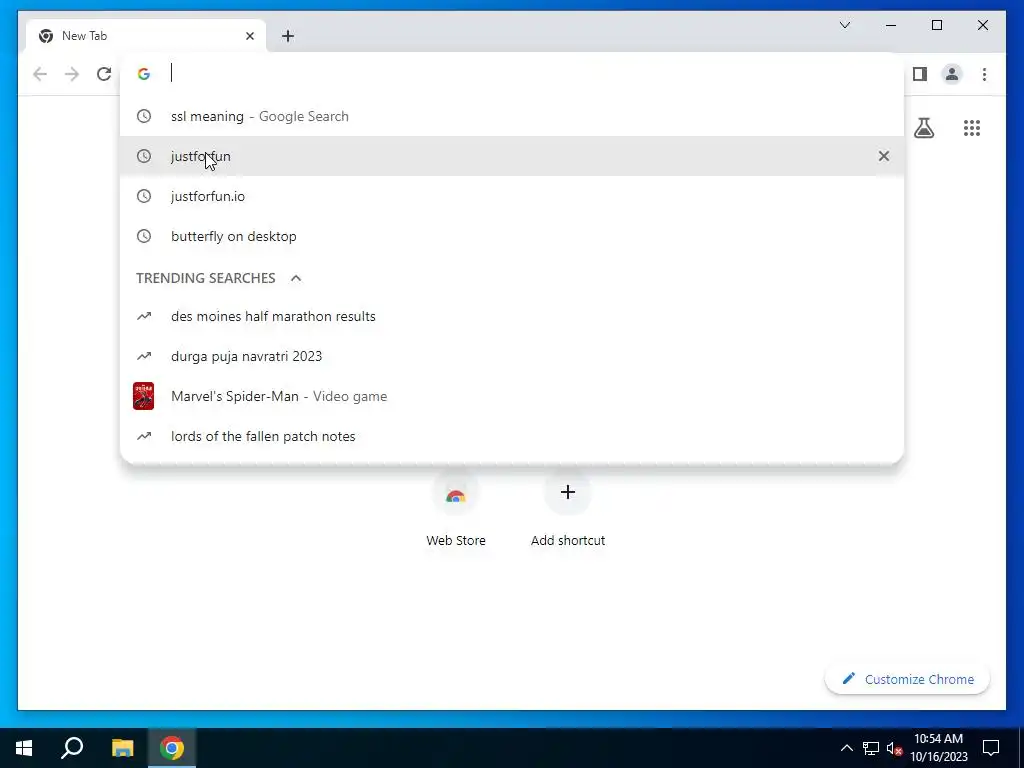Viewport: 1024px width, 768px height.
Task: Open the profile avatar menu
Action: 952,74
